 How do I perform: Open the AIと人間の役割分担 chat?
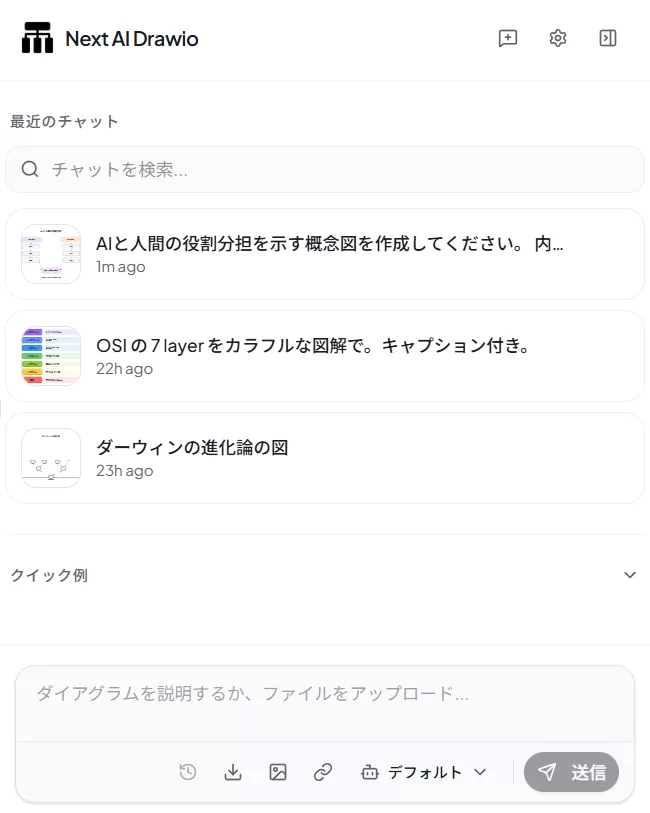[x=330, y=254]
